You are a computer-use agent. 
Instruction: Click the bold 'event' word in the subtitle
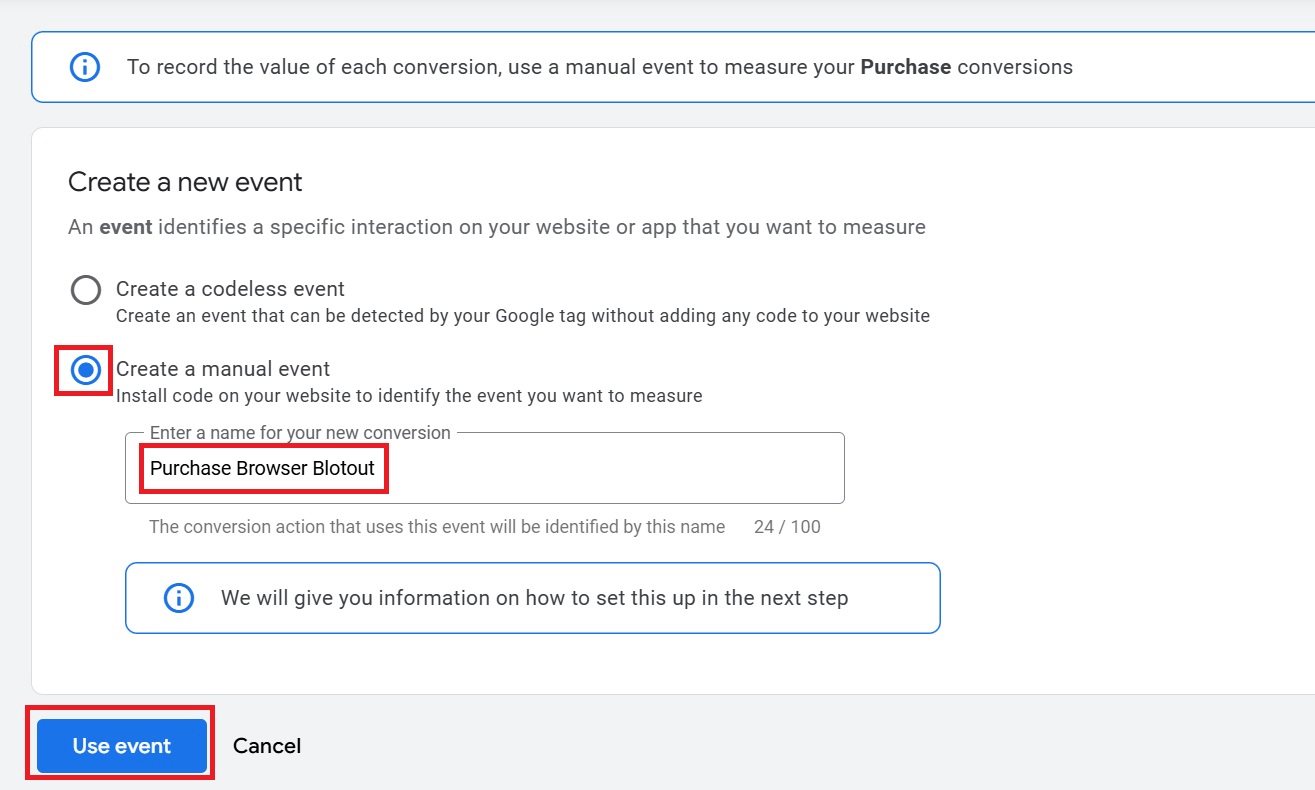(x=126, y=227)
